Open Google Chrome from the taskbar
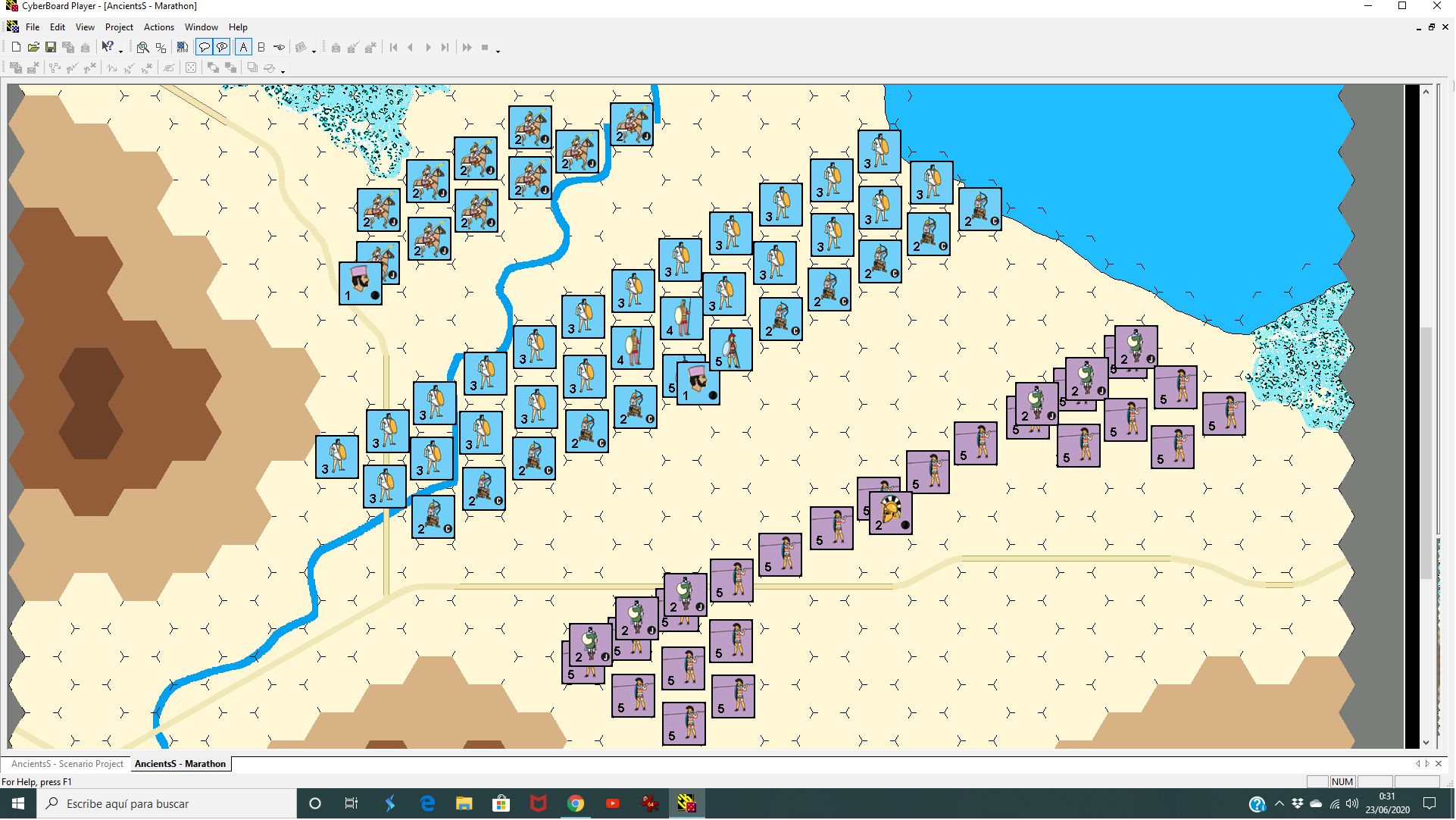The height and width of the screenshot is (820, 1456). click(576, 804)
